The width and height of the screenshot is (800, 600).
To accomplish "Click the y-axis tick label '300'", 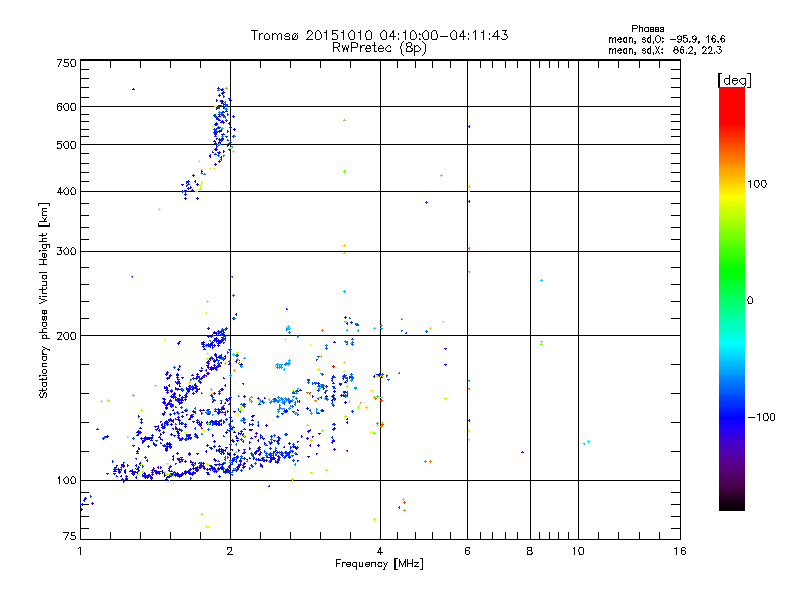I will coord(66,251).
